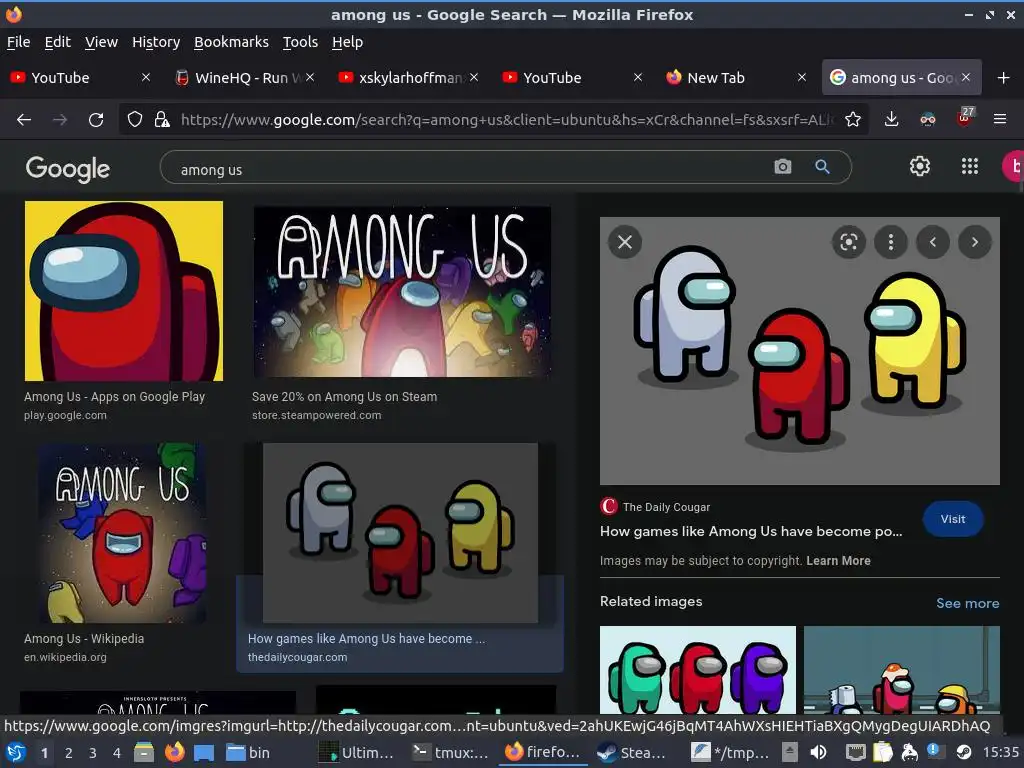Open the Google logo homepage link
Viewport: 1024px width, 768px height.
68,168
